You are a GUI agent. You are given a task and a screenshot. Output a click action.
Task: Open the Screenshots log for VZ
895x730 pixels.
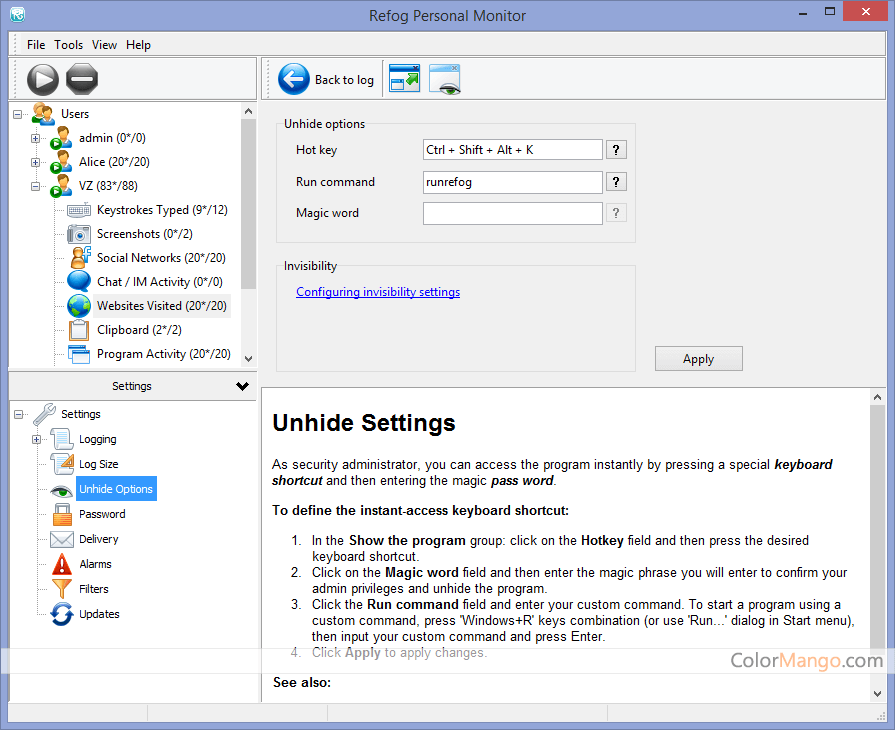128,234
